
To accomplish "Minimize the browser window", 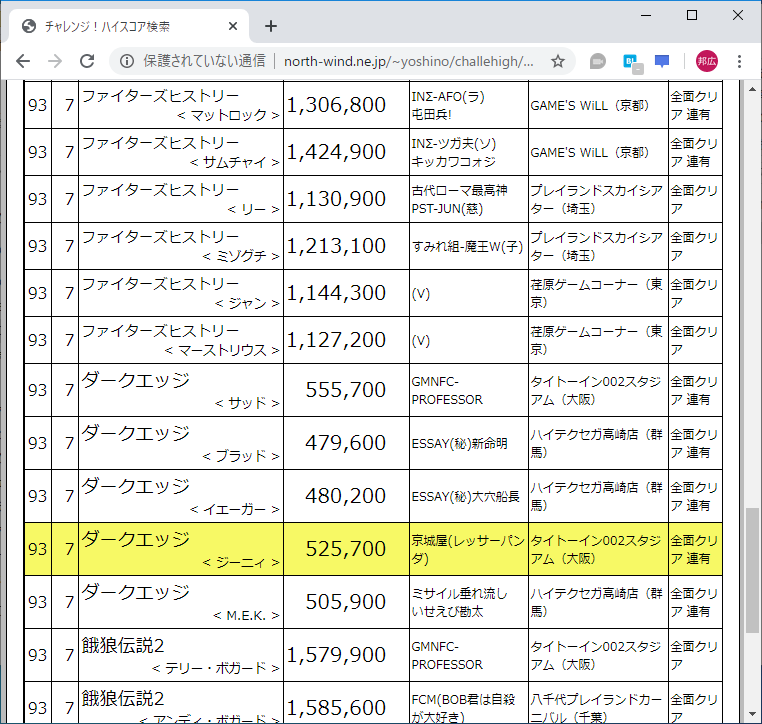I will point(646,16).
